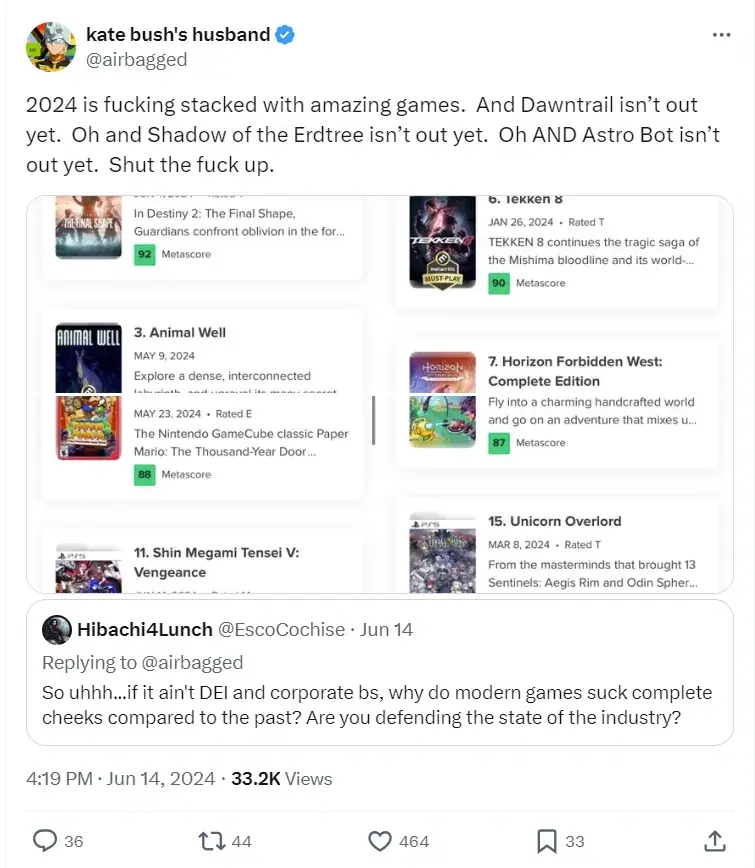Click the reply speech bubble icon
The height and width of the screenshot is (868, 755).
(x=45, y=840)
